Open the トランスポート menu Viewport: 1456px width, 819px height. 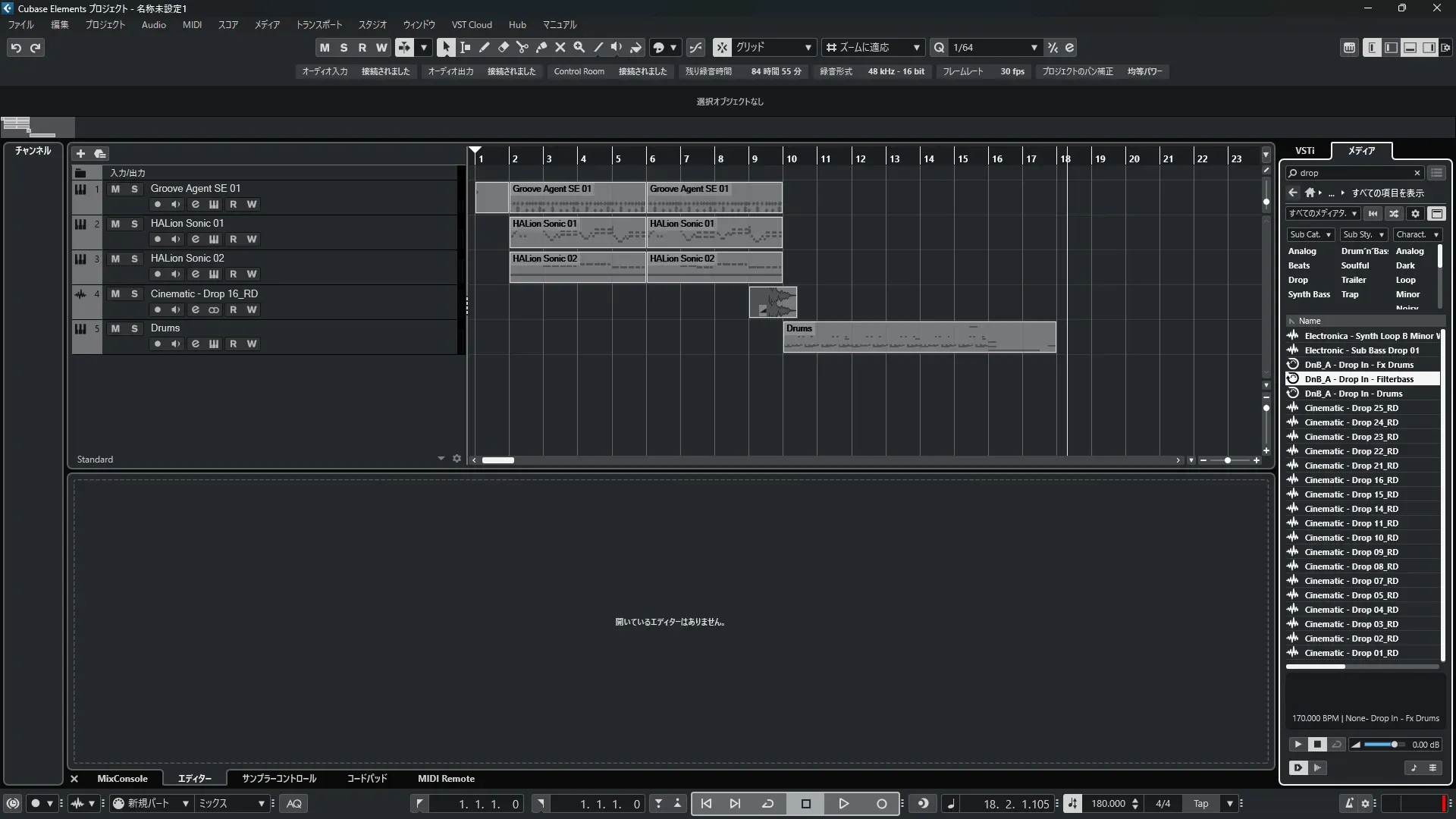click(x=318, y=24)
